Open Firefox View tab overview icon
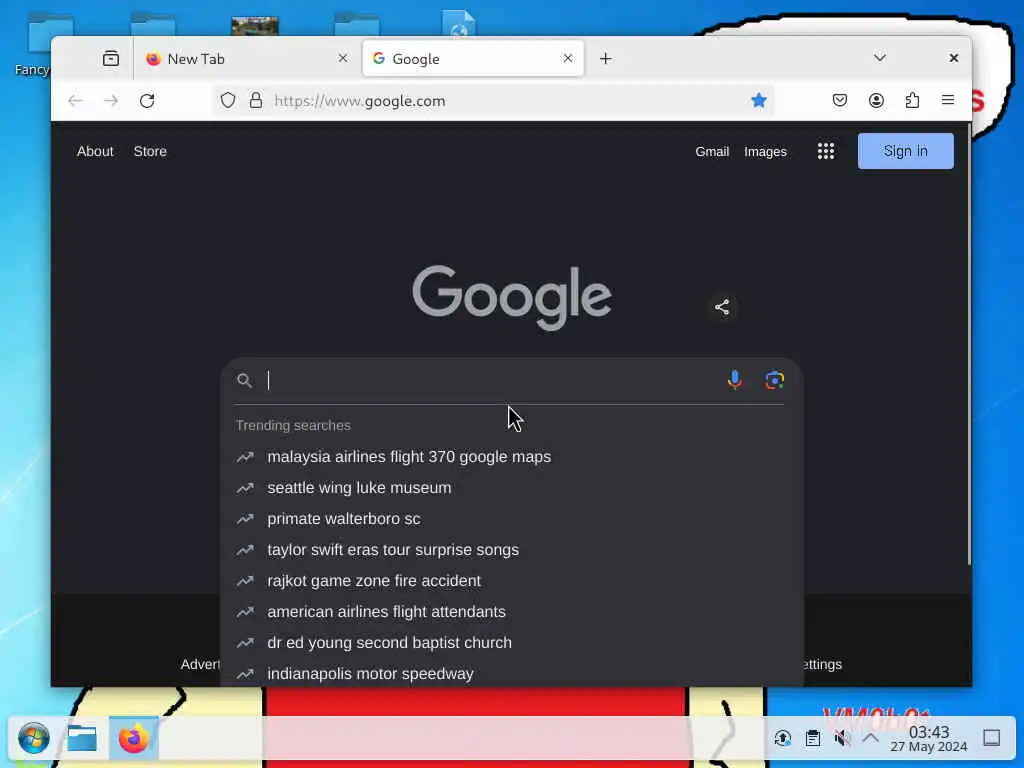Viewport: 1024px width, 768px height. [110, 59]
